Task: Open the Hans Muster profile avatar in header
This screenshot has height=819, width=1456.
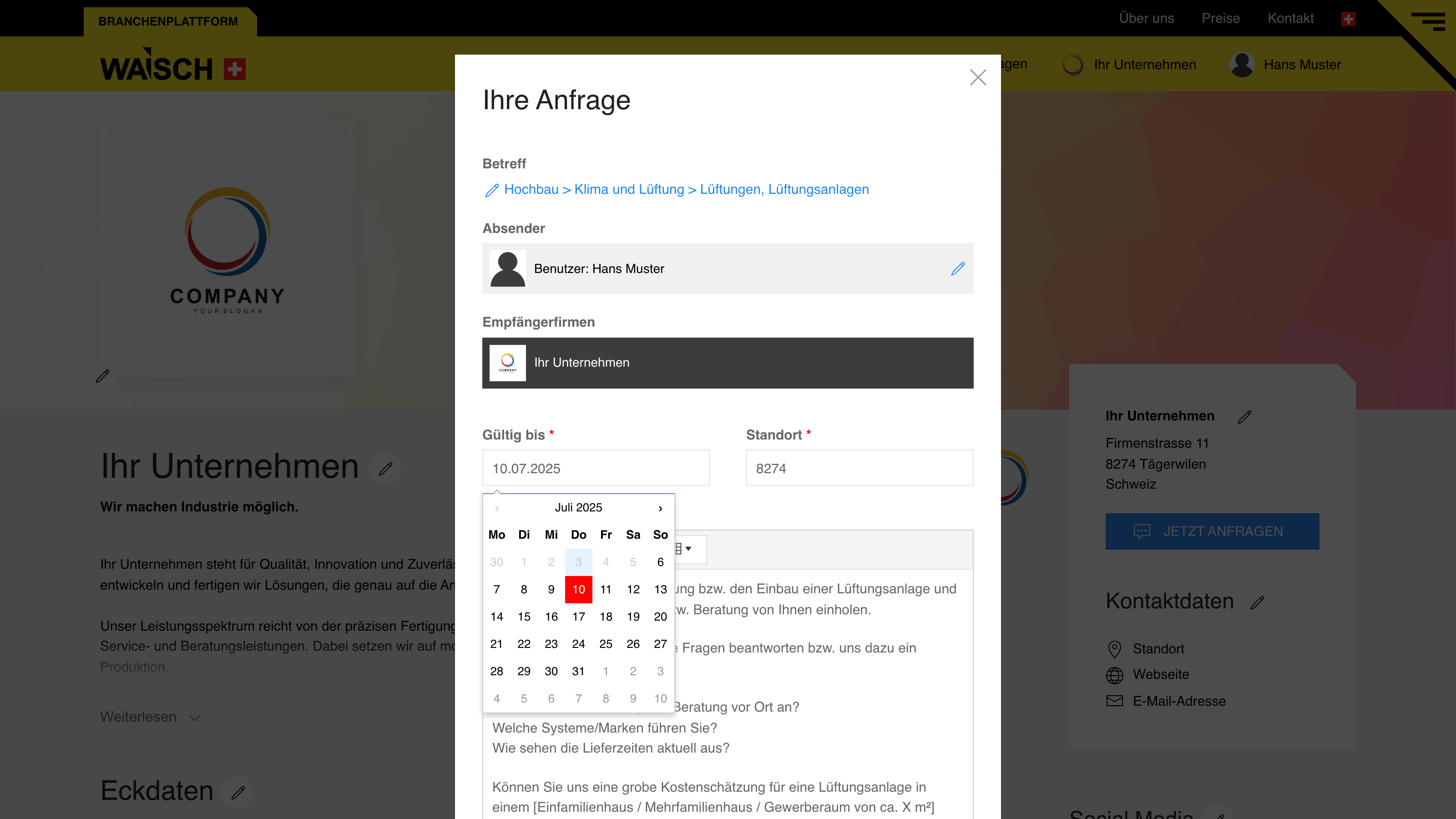Action: (x=1242, y=65)
